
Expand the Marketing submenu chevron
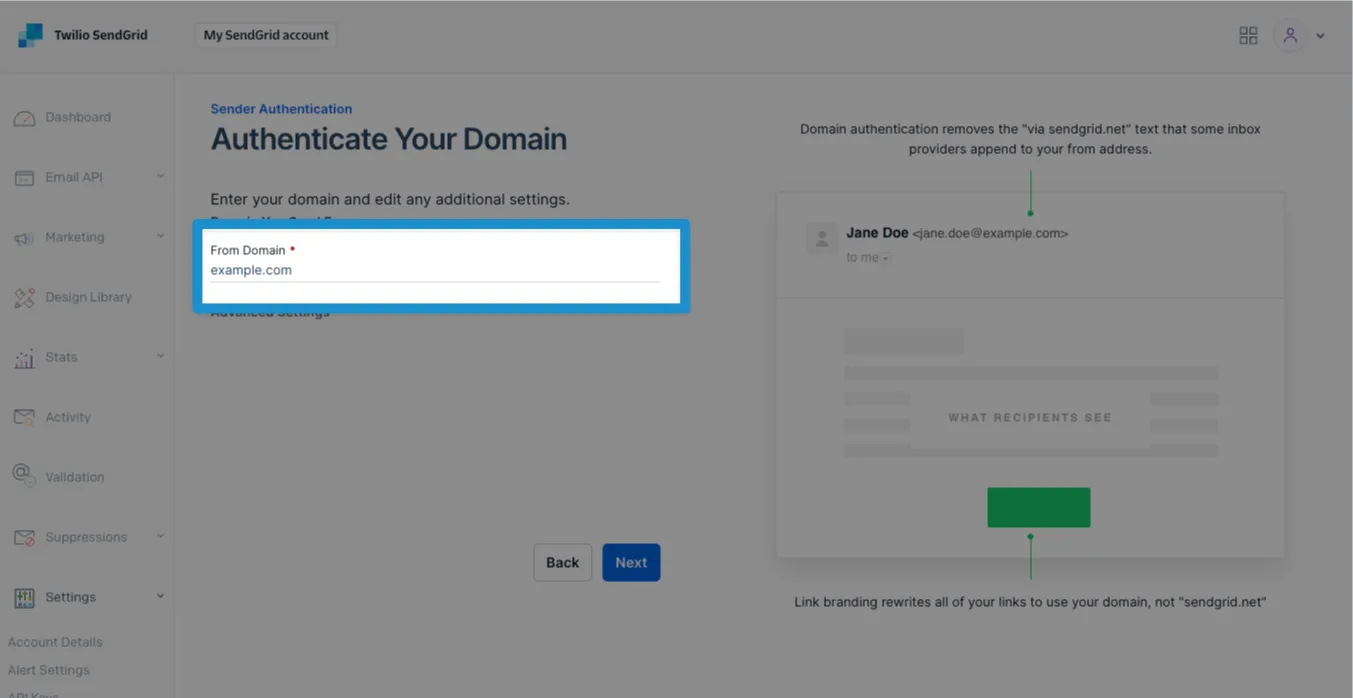pyautogui.click(x=160, y=237)
